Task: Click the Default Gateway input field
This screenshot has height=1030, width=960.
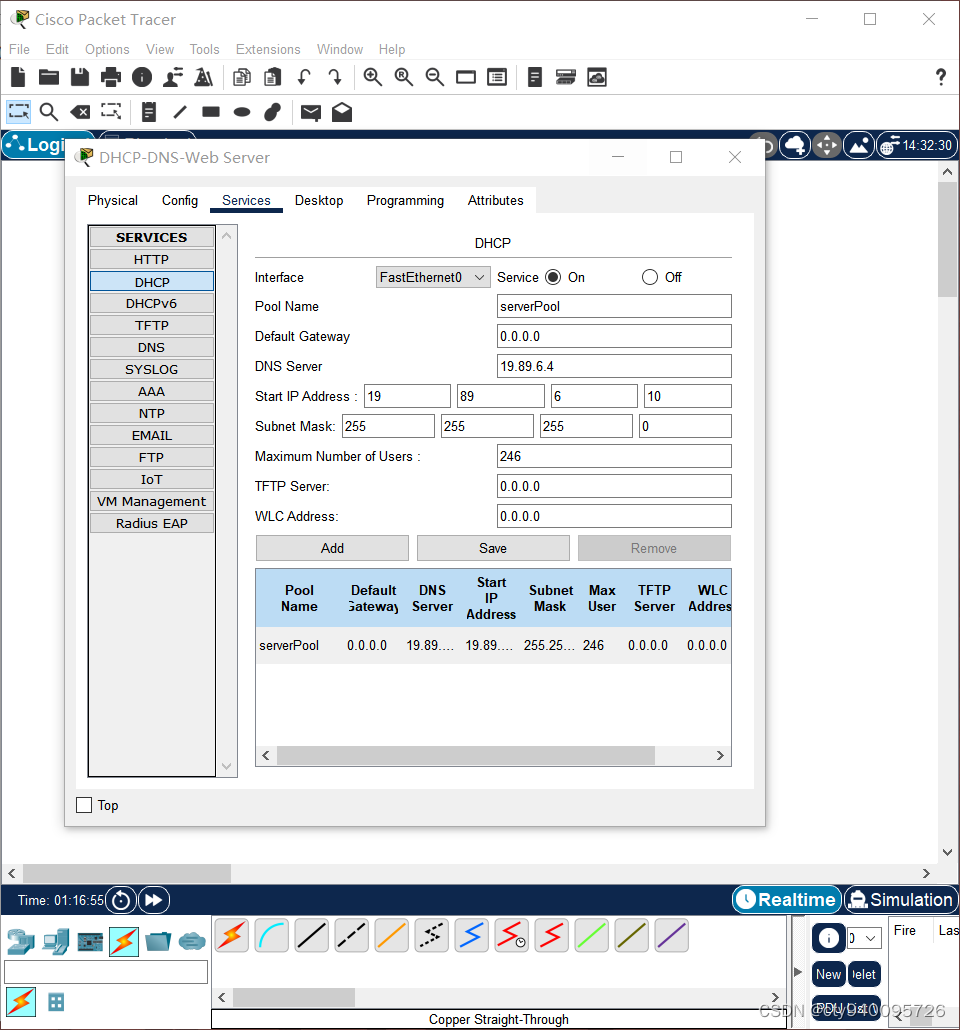Action: 614,336
